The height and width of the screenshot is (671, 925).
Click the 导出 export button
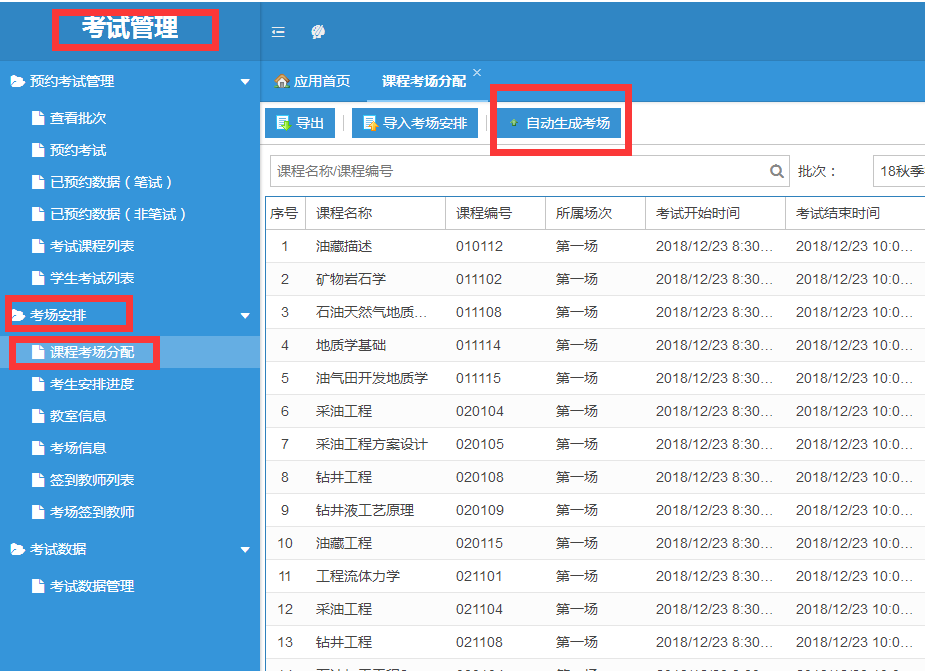point(300,123)
